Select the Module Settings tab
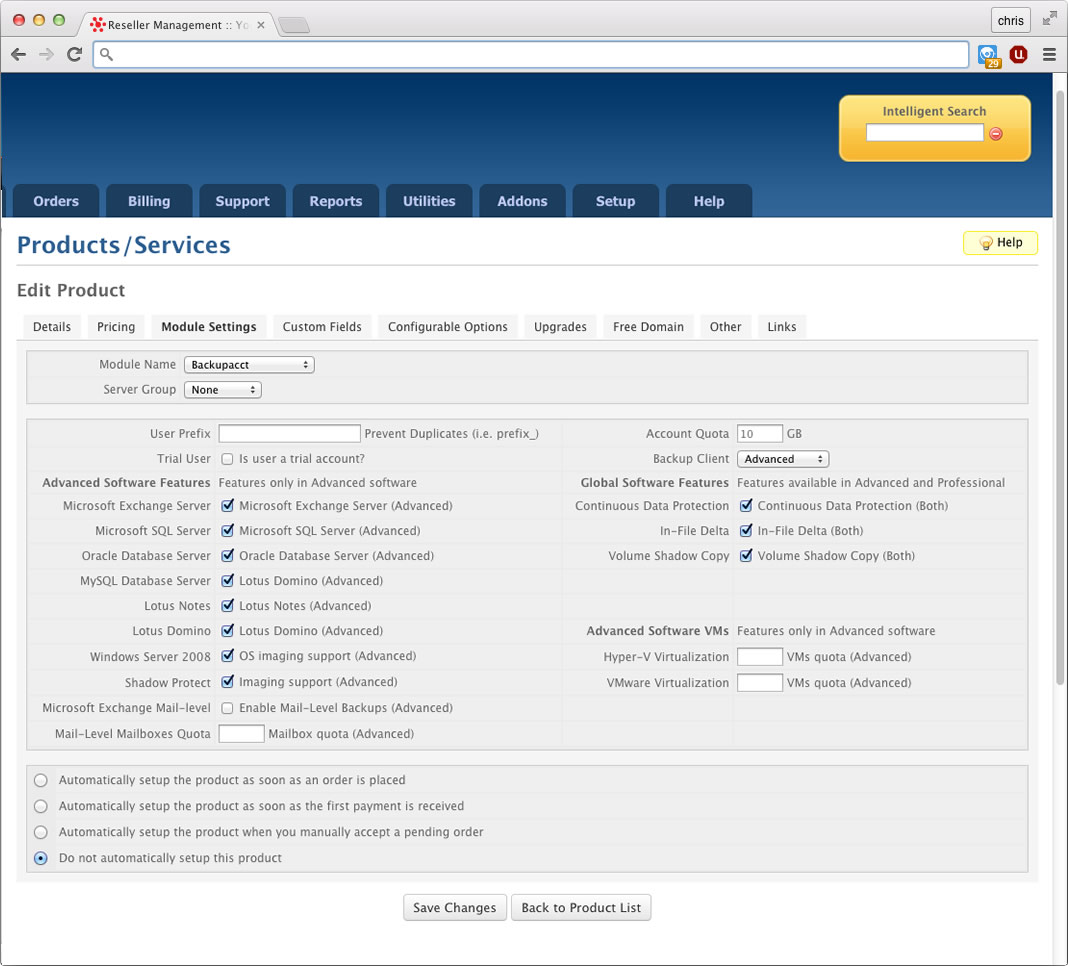The height and width of the screenshot is (966, 1068). pyautogui.click(x=208, y=326)
